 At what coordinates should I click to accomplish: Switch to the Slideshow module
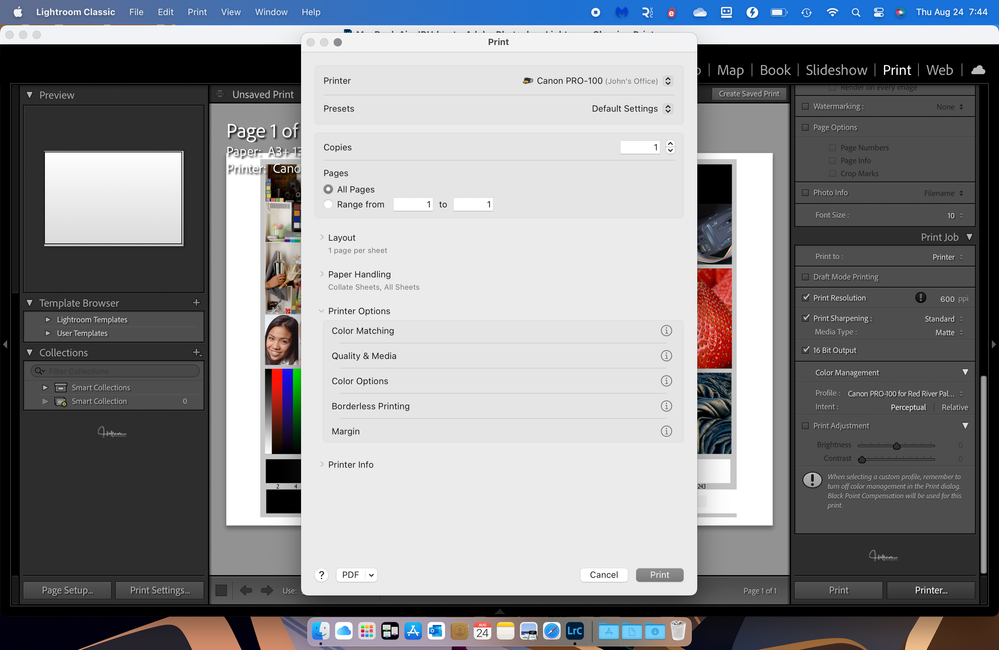[836, 70]
